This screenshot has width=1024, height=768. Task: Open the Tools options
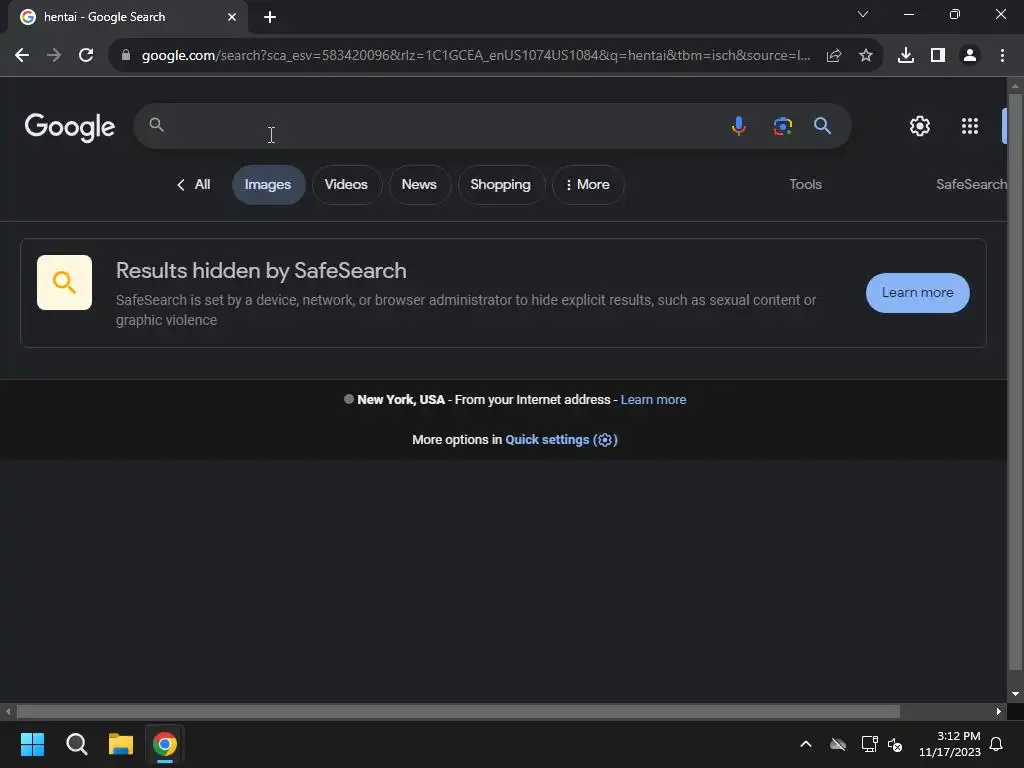point(805,185)
